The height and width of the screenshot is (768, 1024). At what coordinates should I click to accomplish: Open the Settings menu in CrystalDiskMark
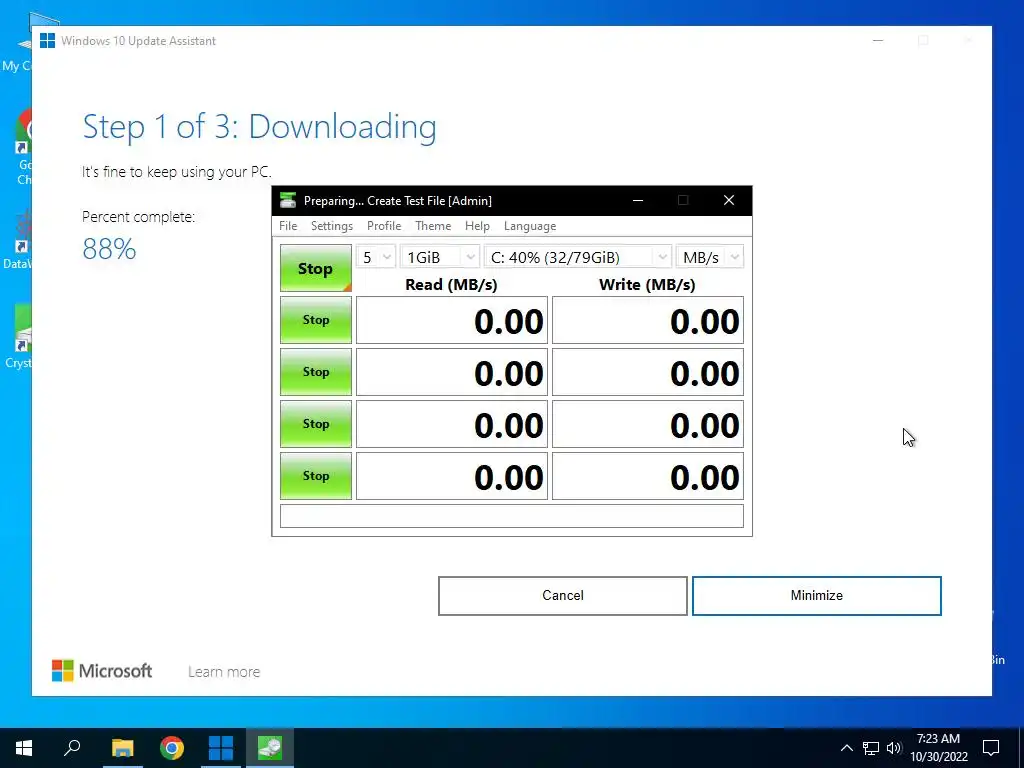(x=332, y=226)
